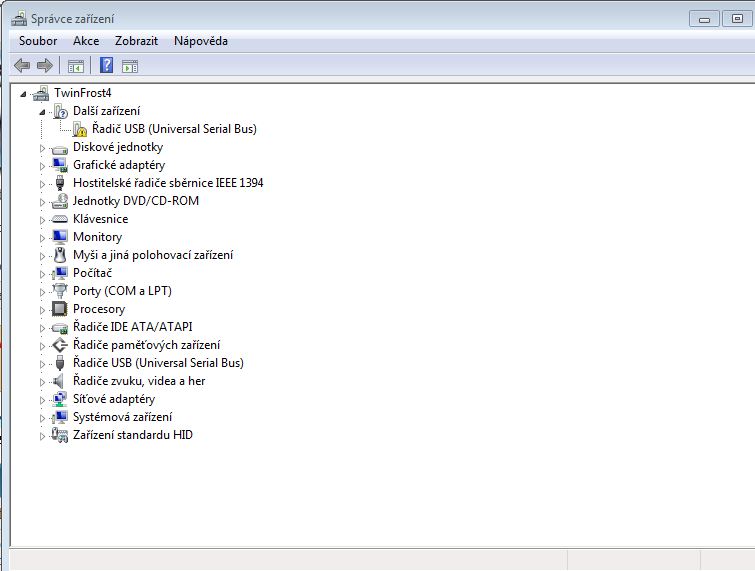Screen dimensions: 755x571
Task: Select the Grafické adaptéry label
Action: tap(119, 165)
